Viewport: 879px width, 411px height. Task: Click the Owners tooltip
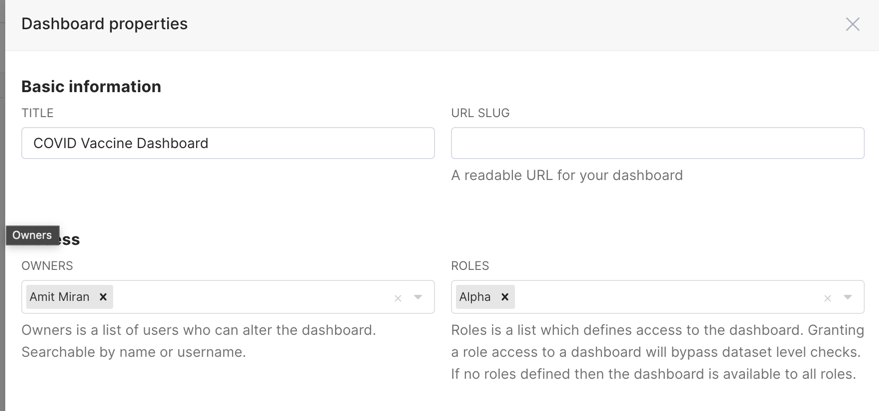coord(32,235)
